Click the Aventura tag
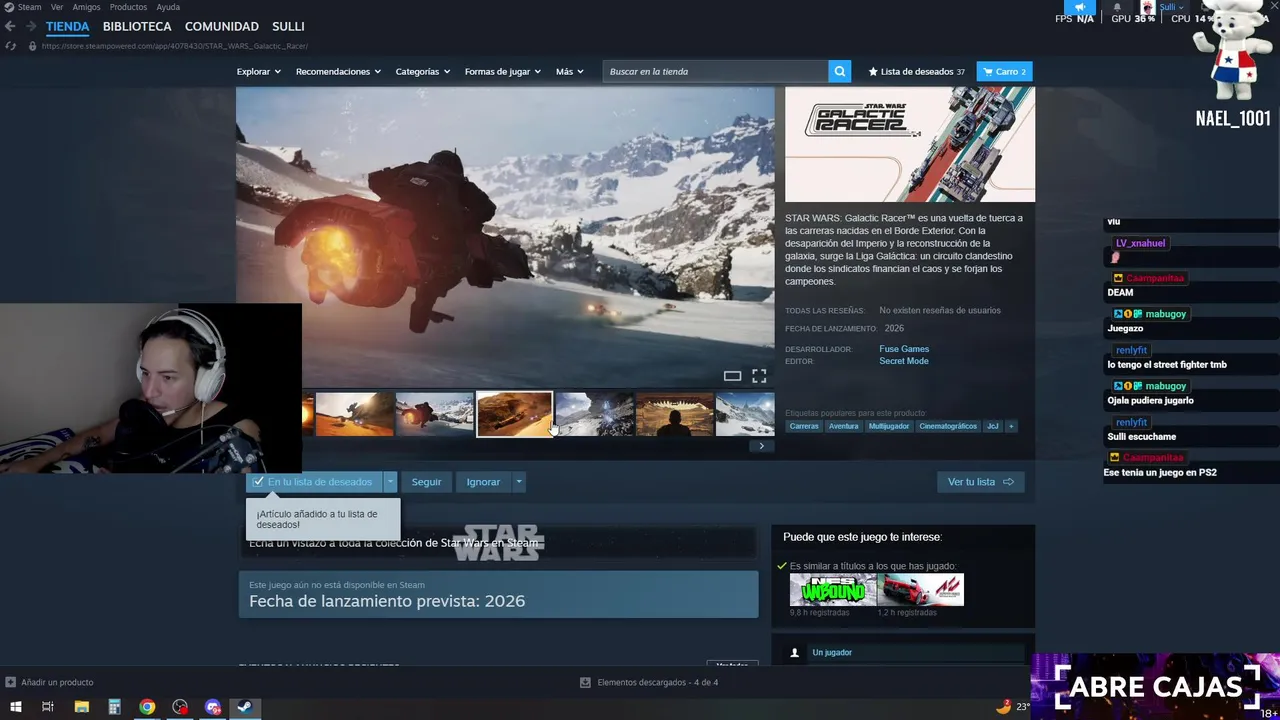 click(843, 426)
